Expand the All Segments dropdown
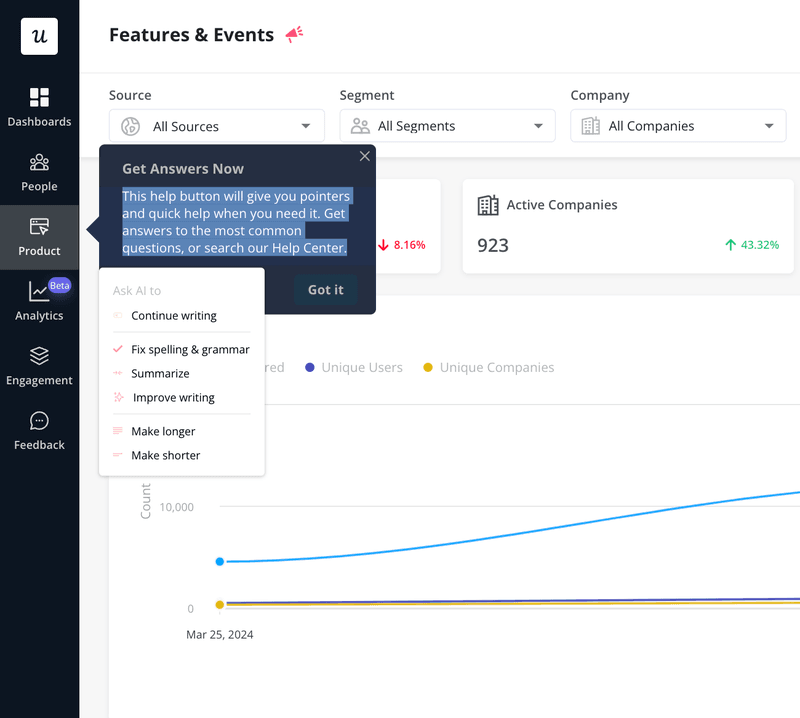The height and width of the screenshot is (718, 800). tap(447, 126)
